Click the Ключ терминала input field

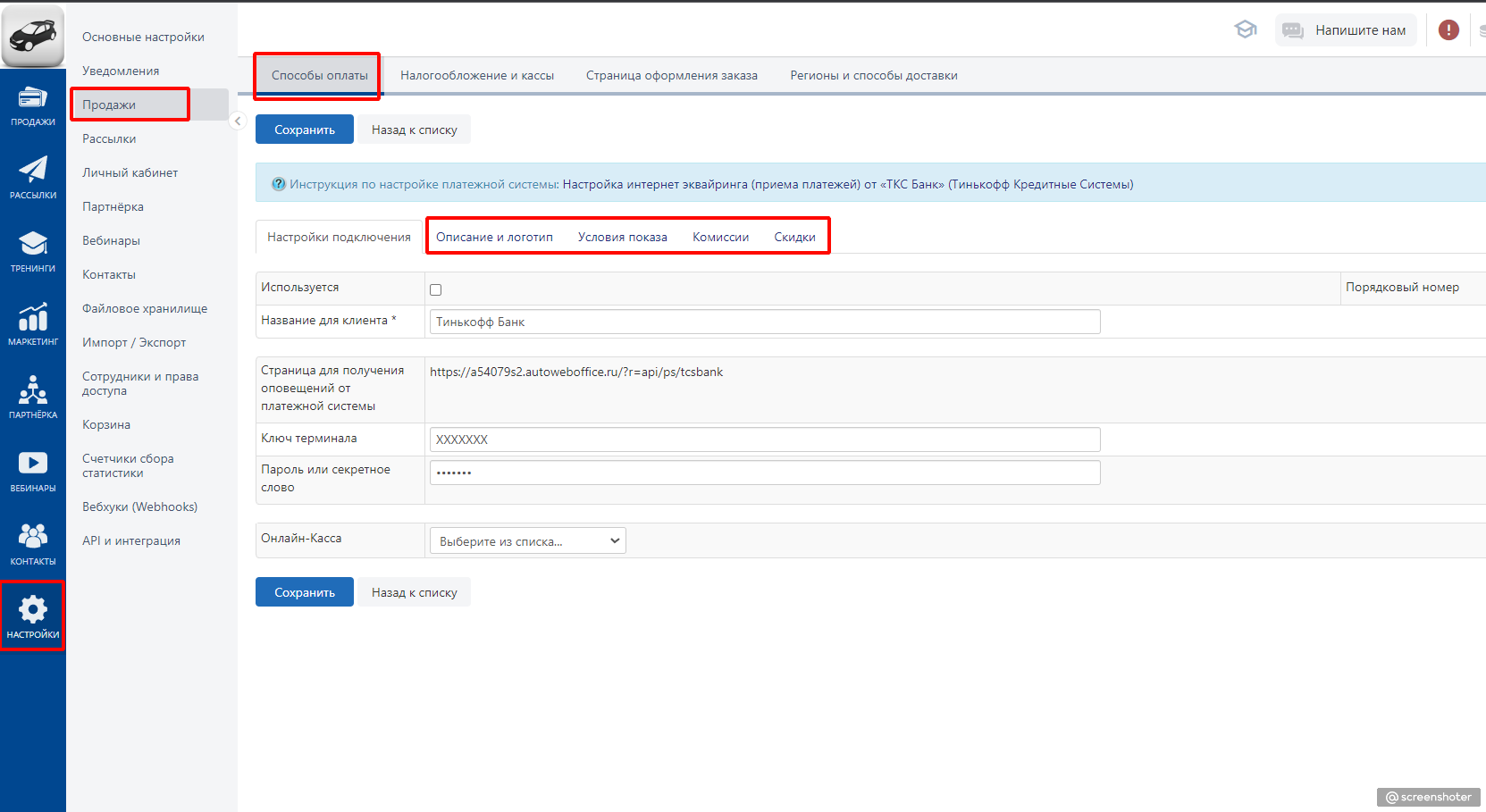click(764, 439)
